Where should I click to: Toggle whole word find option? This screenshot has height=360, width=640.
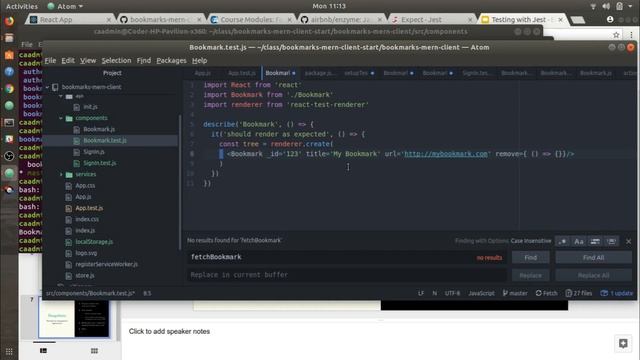tap(611, 241)
